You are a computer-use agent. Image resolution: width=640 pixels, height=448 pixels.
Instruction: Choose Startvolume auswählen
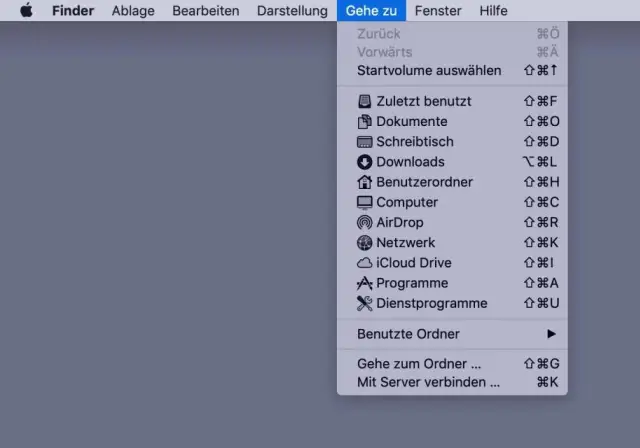click(429, 71)
